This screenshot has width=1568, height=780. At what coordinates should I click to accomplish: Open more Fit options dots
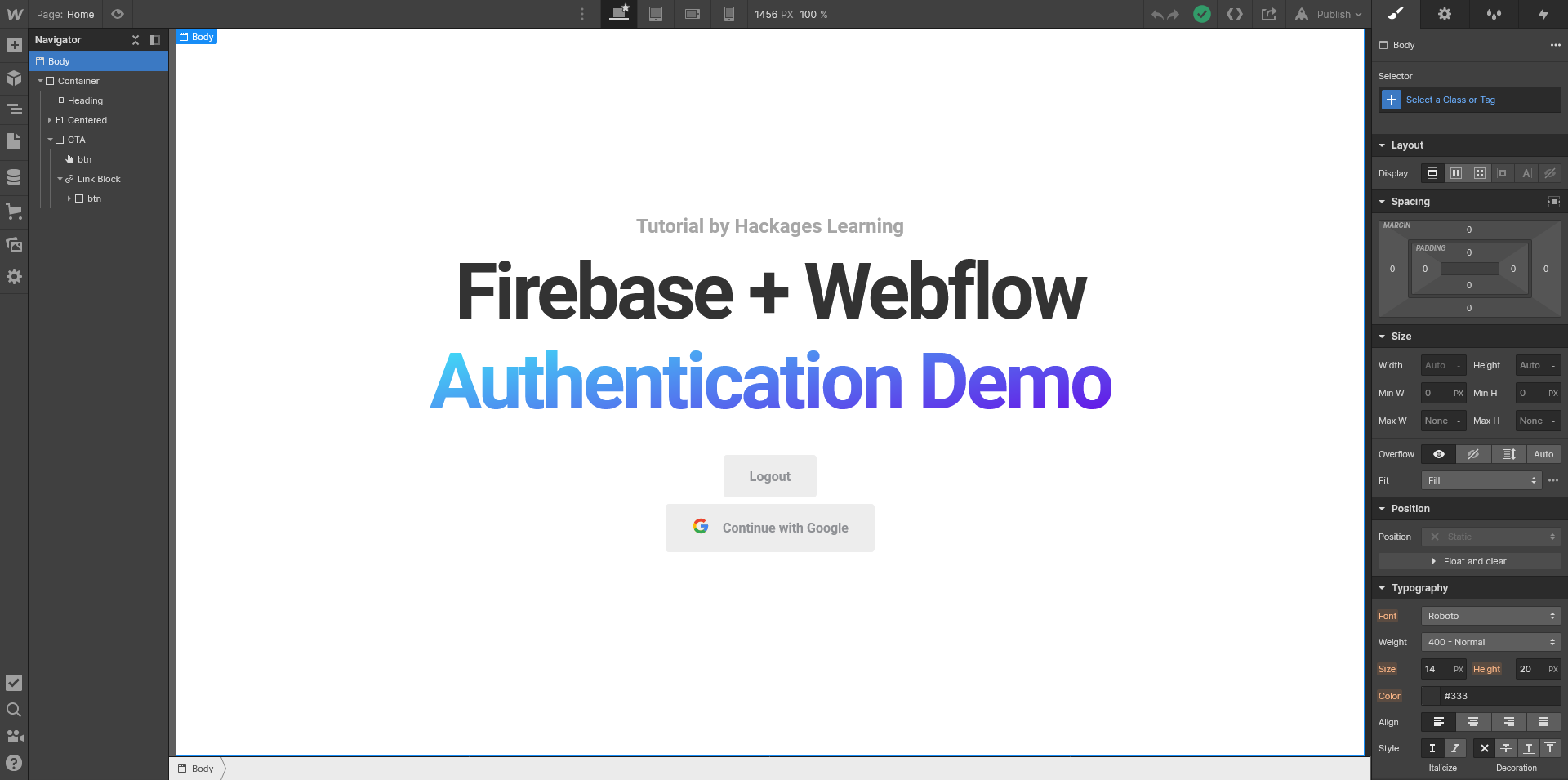tap(1553, 480)
